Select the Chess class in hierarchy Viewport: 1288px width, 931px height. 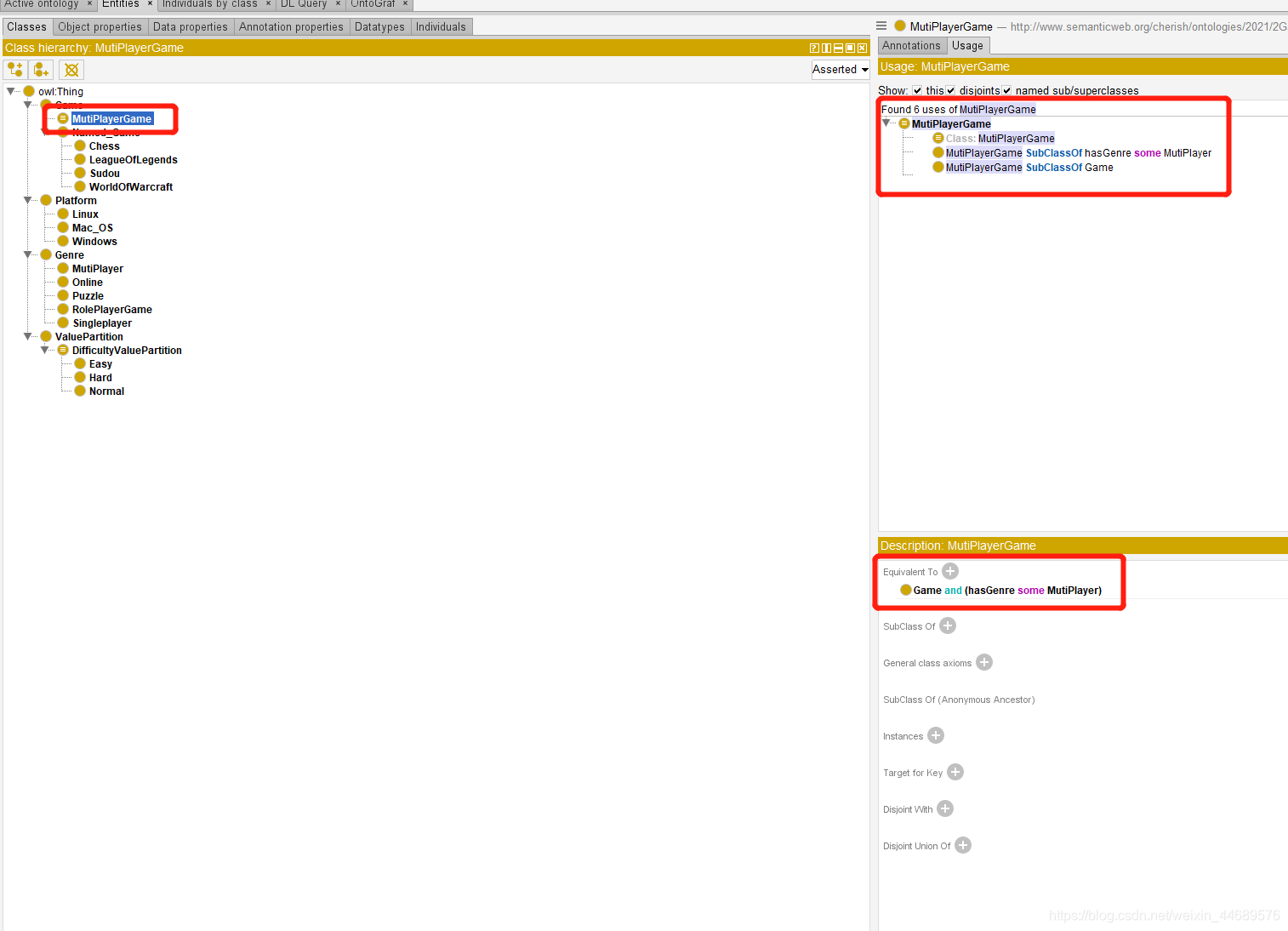pyautogui.click(x=105, y=146)
